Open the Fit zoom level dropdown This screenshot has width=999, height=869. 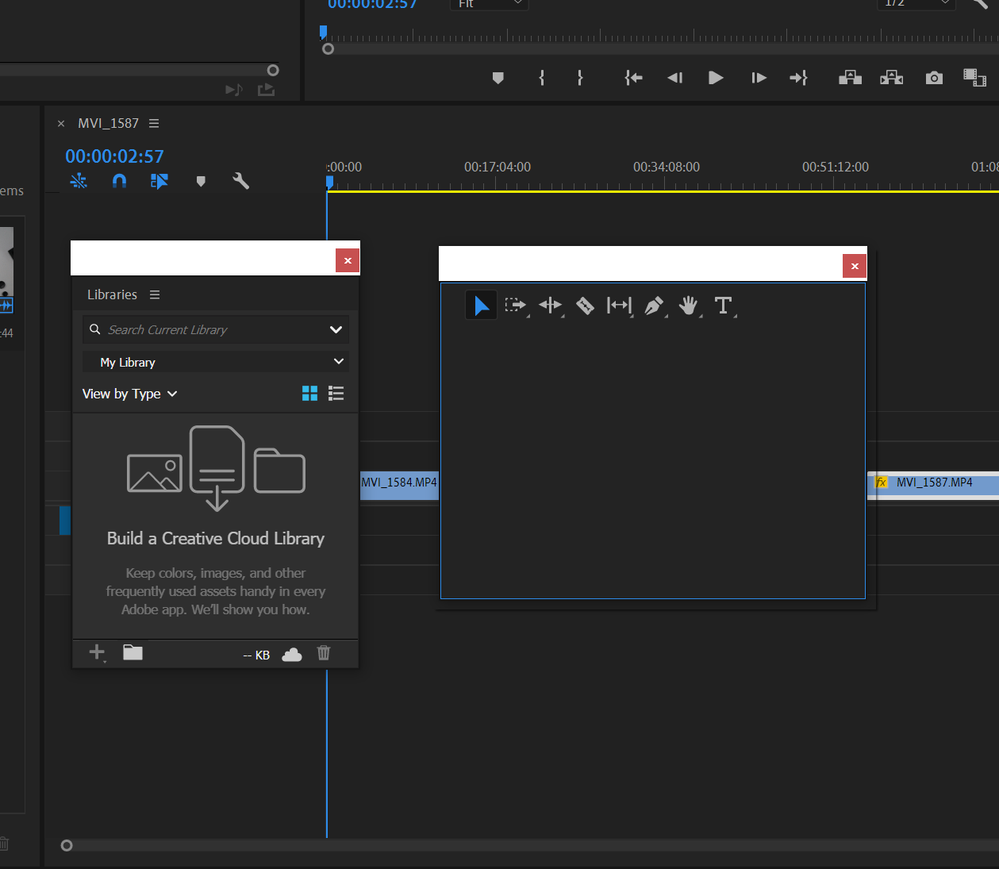(489, 4)
